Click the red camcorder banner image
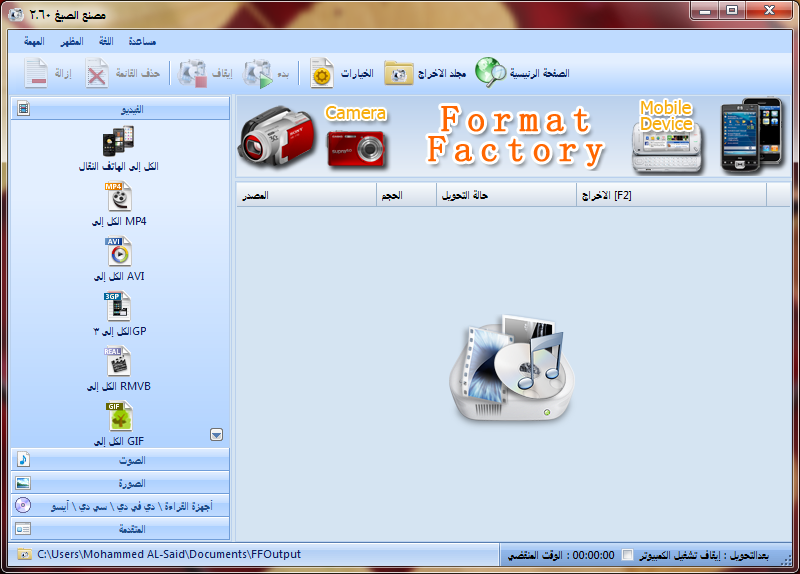The width and height of the screenshot is (800, 574). click(x=276, y=136)
